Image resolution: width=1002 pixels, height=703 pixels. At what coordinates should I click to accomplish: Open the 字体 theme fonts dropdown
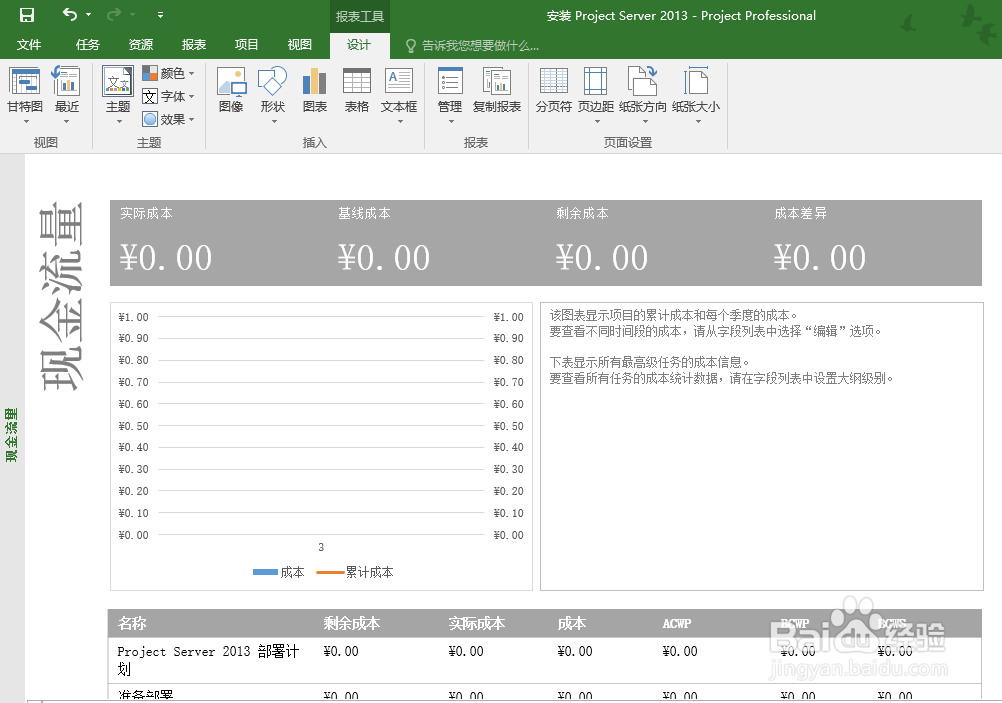168,97
